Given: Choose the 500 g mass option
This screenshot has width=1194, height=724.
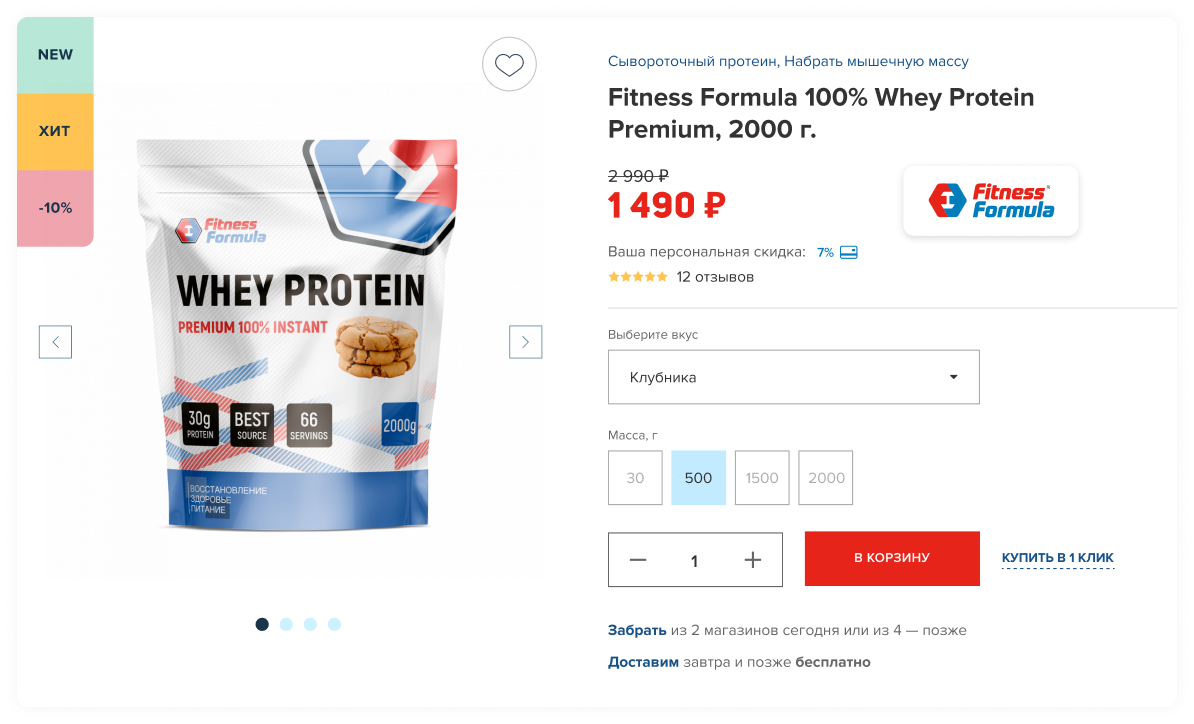Looking at the screenshot, I should pyautogui.click(x=698, y=478).
